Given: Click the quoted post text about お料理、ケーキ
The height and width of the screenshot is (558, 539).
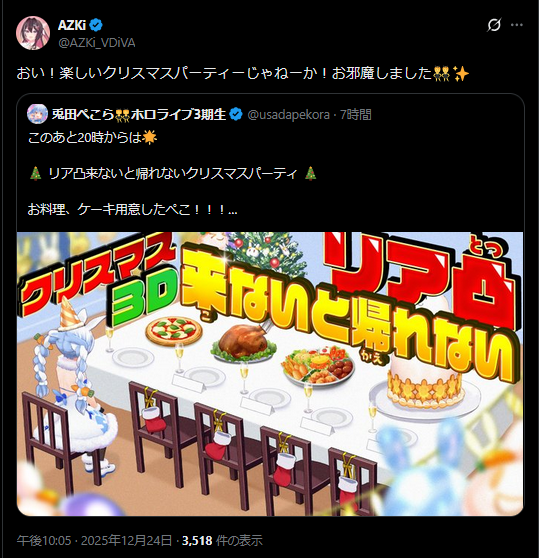Looking at the screenshot, I should coord(132,210).
